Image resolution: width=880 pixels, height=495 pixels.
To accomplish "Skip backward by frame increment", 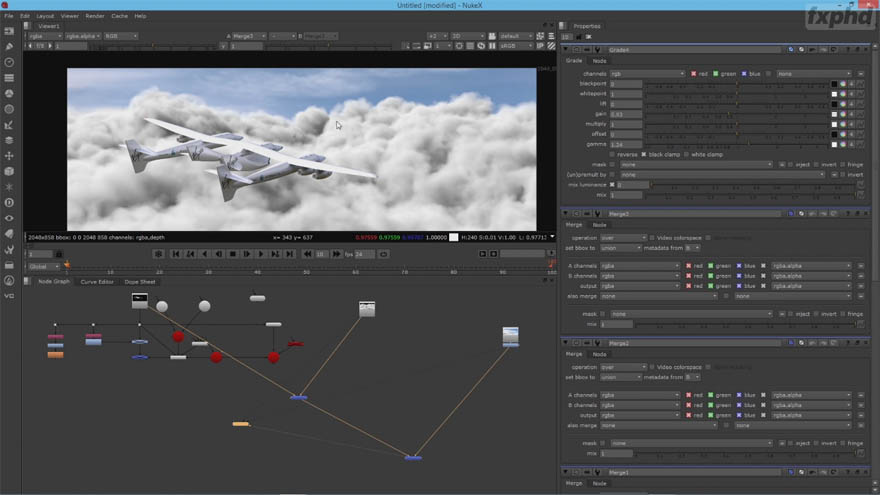I will pos(307,254).
